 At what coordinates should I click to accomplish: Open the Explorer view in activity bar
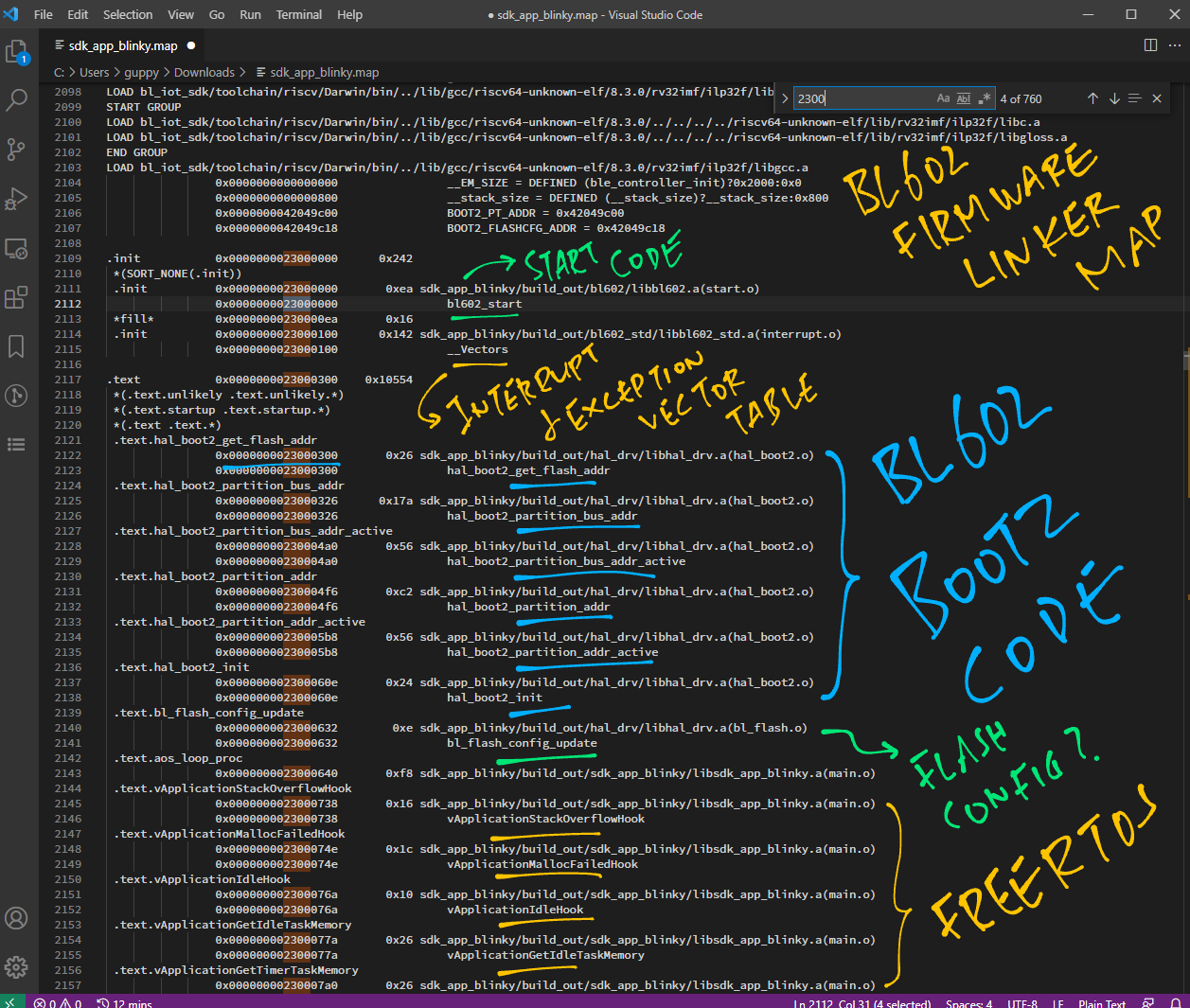(17, 51)
